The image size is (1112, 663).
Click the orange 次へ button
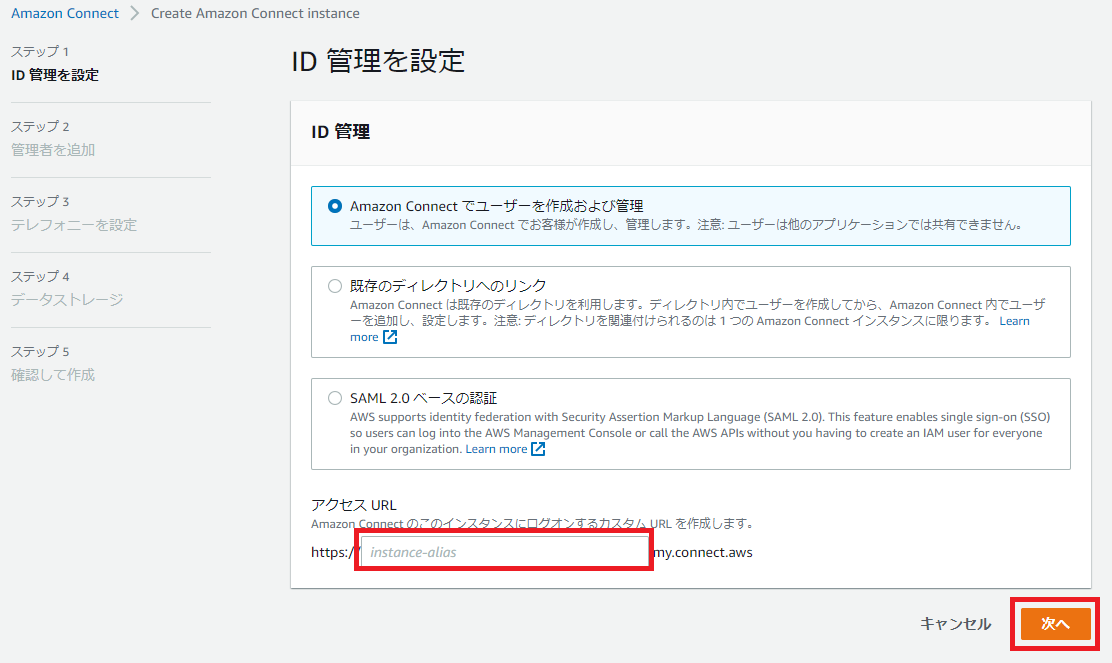click(x=1055, y=624)
